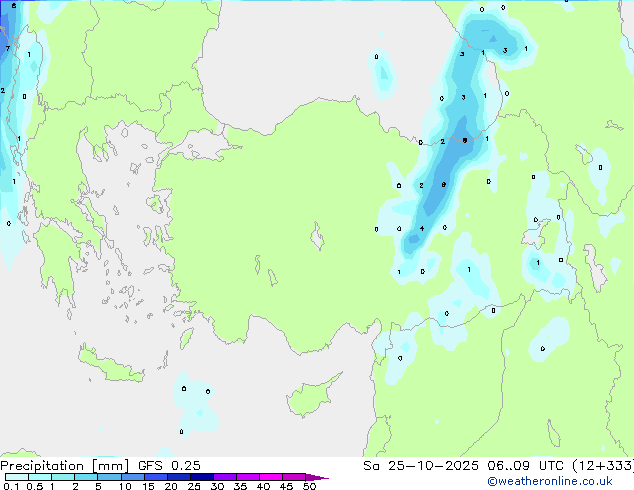Select the 0.5–1 mm legend color box
This screenshot has height=490, width=634.
40,477
